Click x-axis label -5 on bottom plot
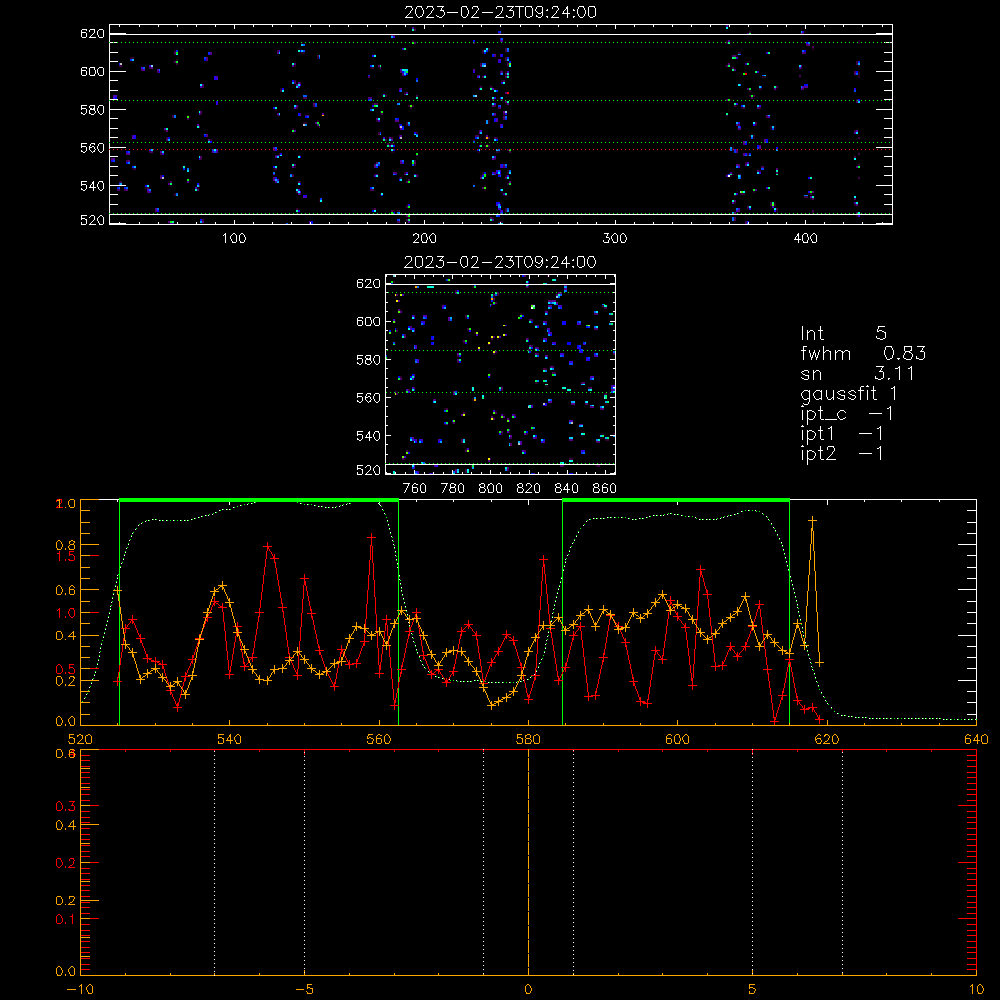This screenshot has height=1000, width=1000. 305,990
